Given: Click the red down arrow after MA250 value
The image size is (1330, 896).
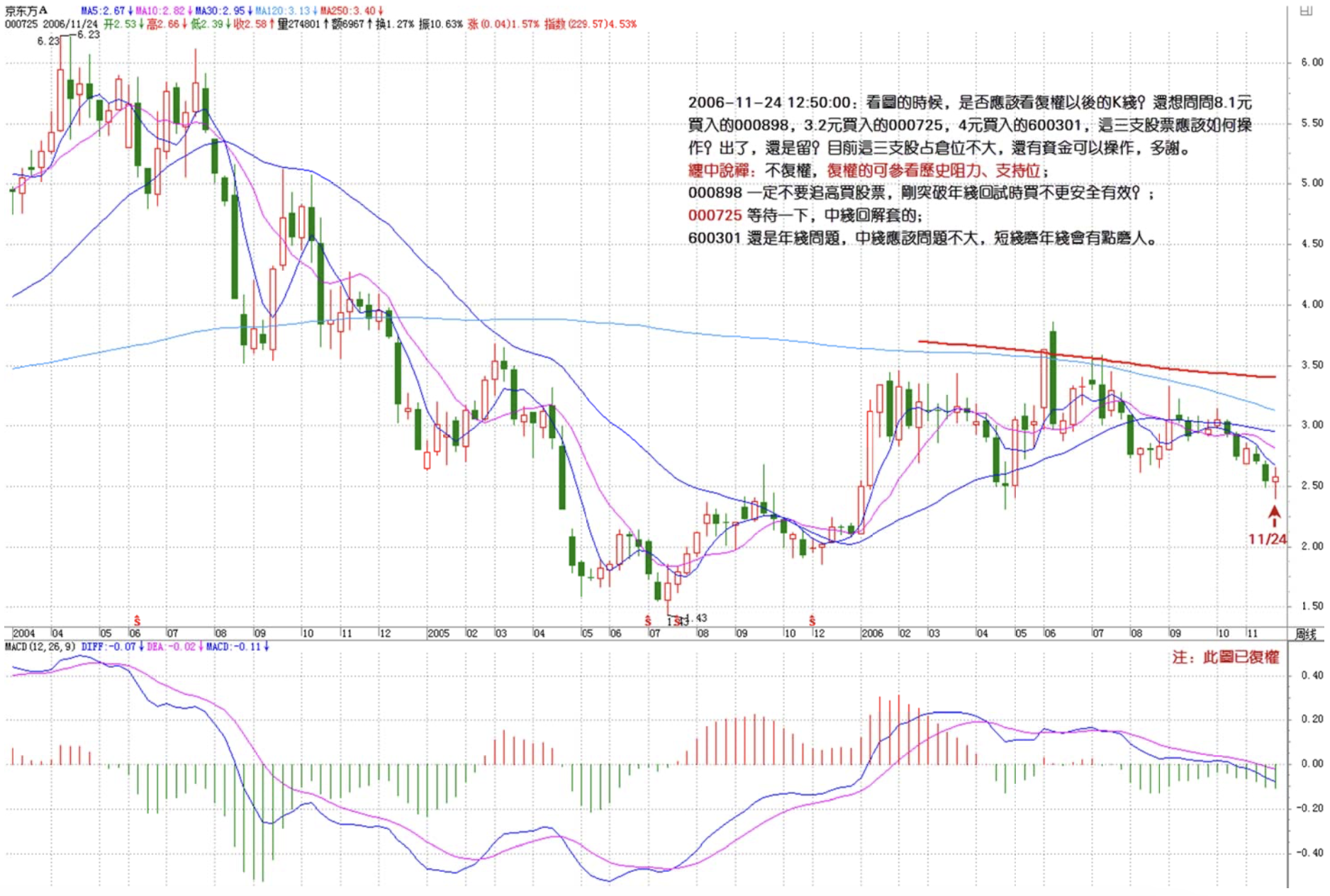Looking at the screenshot, I should [381, 11].
